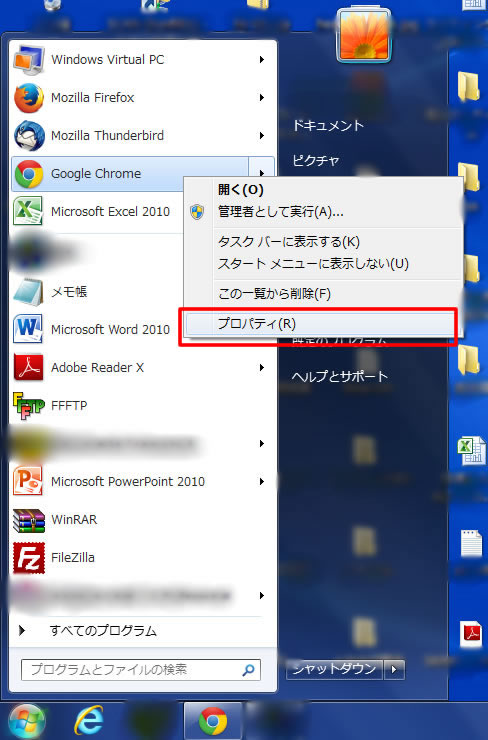Click すべてのプログラム label
Viewport: 488px width, 740px height.
103,631
